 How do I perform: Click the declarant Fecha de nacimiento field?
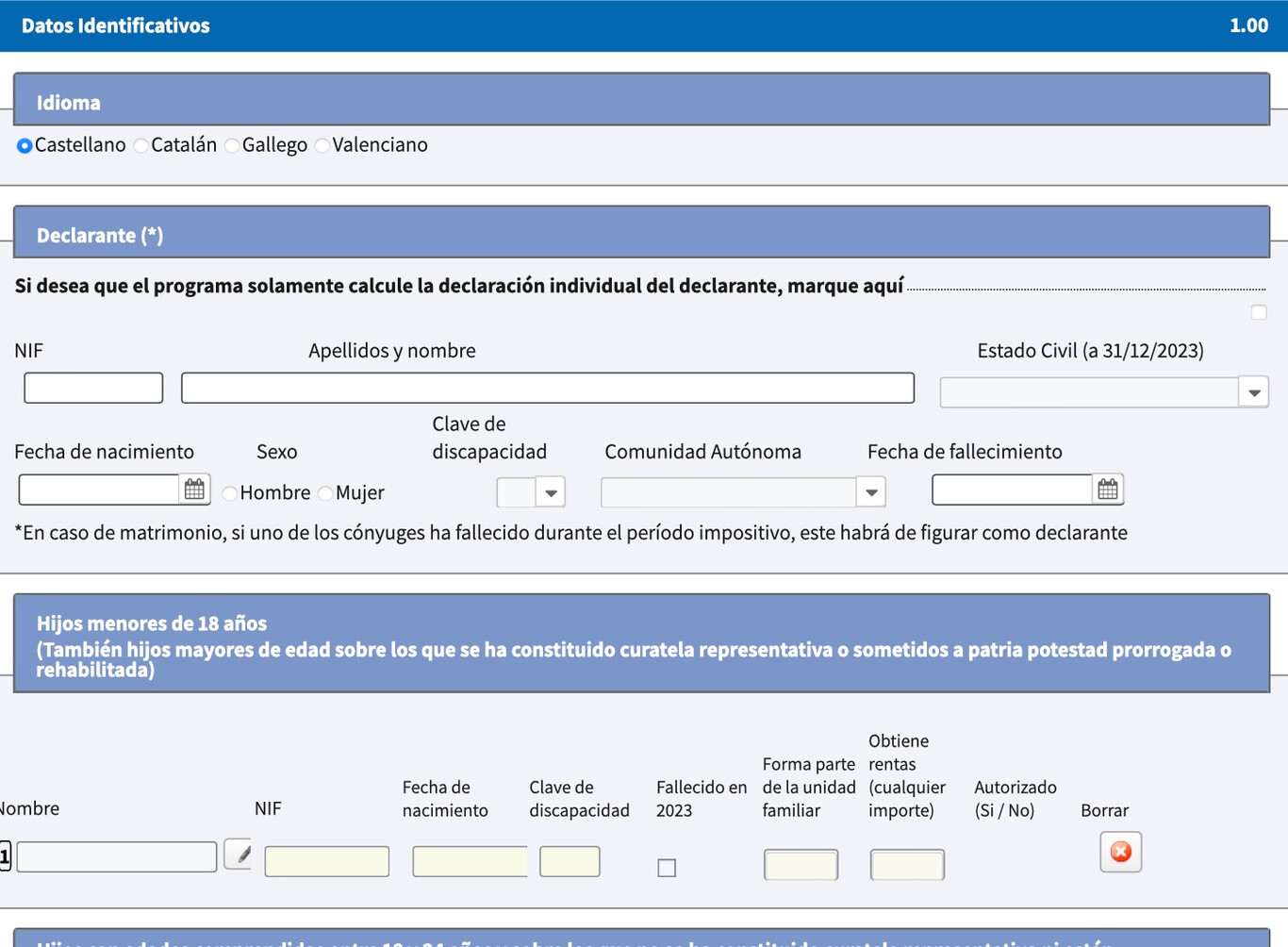99,490
